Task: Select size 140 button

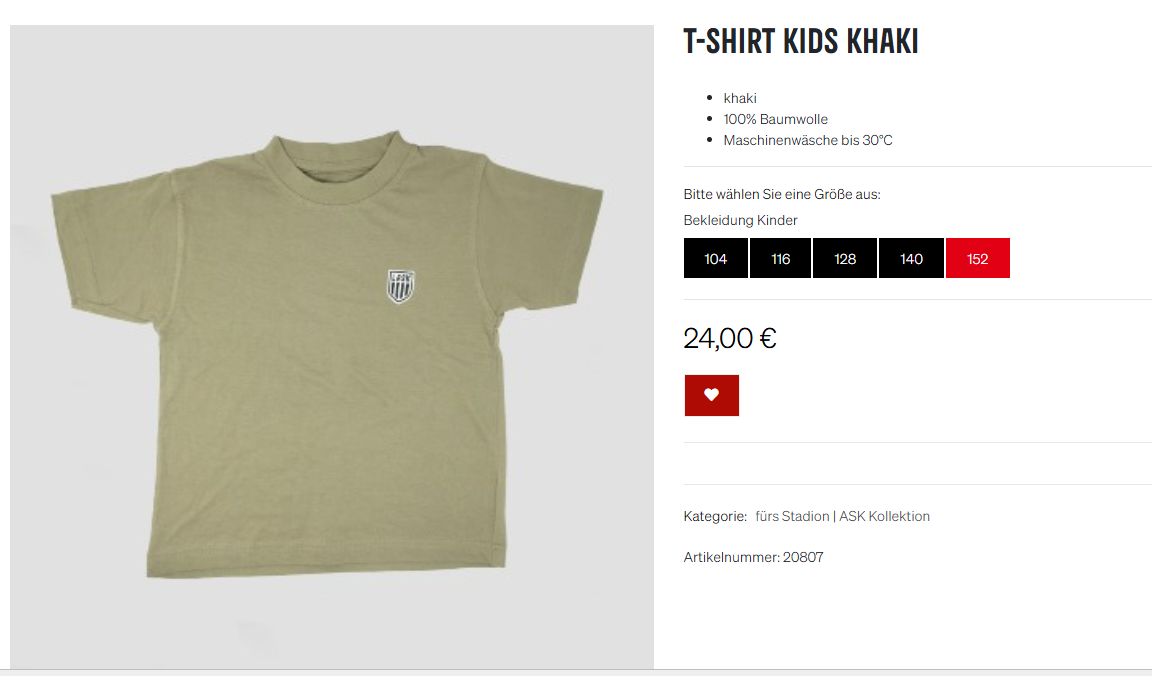Action: [911, 258]
